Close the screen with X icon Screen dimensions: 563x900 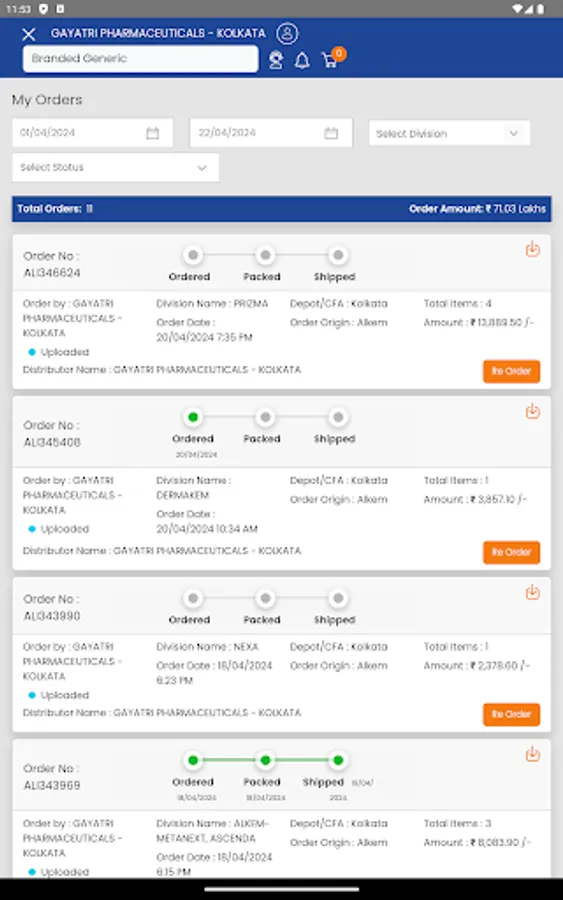tap(29, 34)
